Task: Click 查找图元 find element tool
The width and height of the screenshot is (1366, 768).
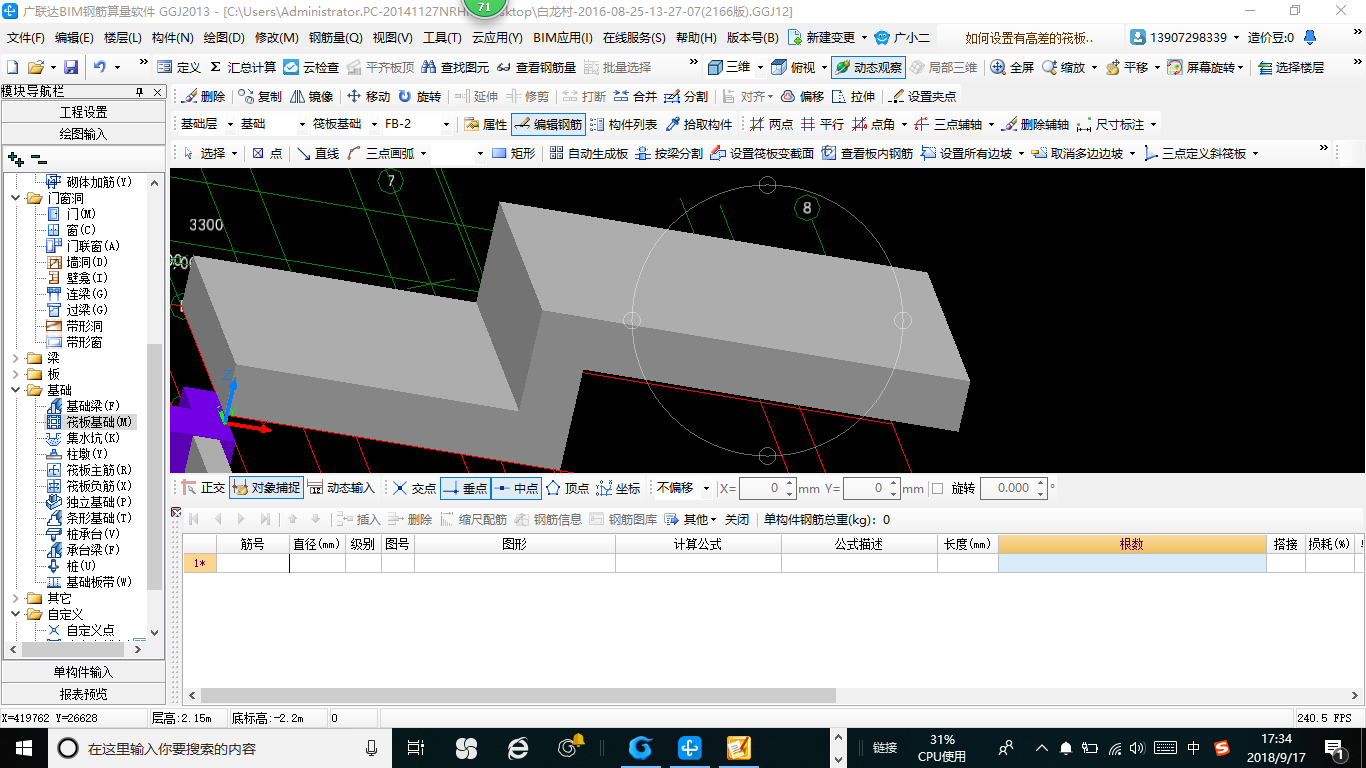Action: tap(455, 67)
